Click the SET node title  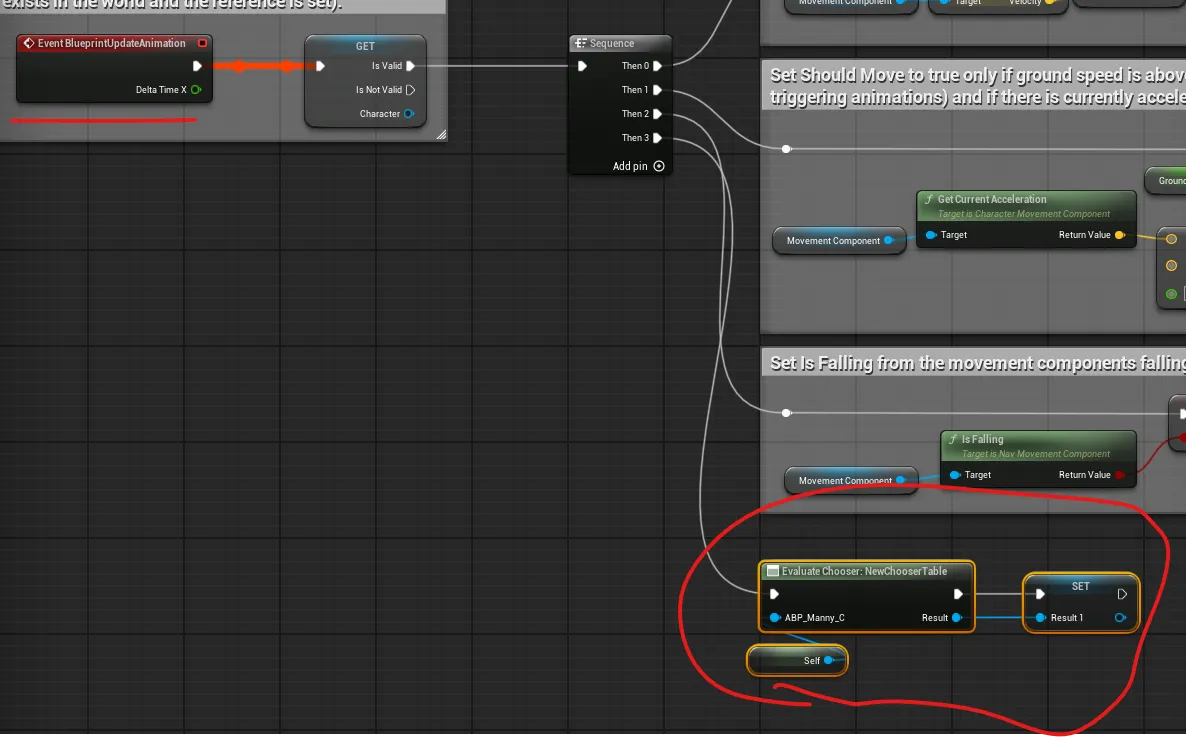1080,586
